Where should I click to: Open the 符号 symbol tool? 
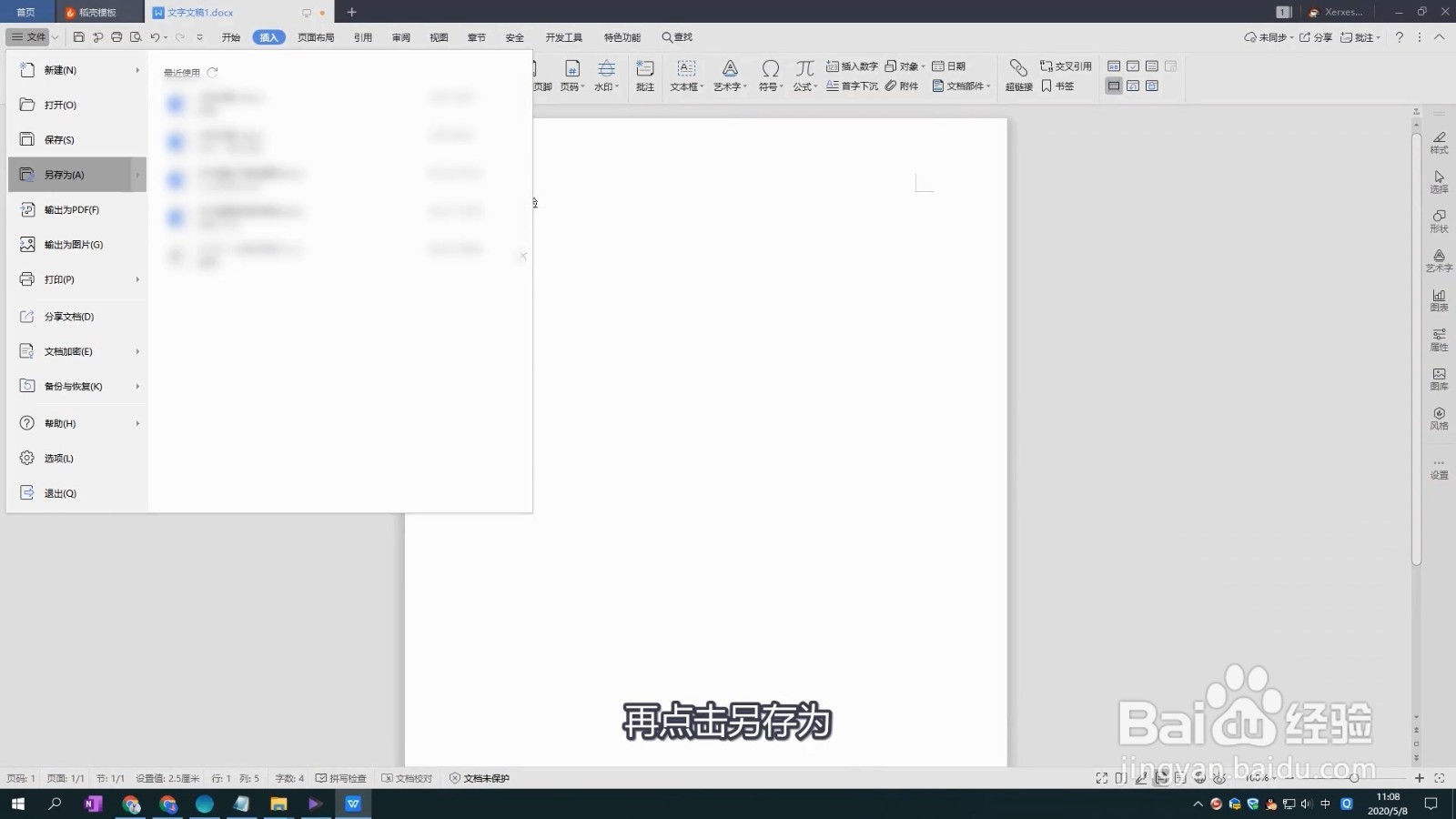pos(771,76)
